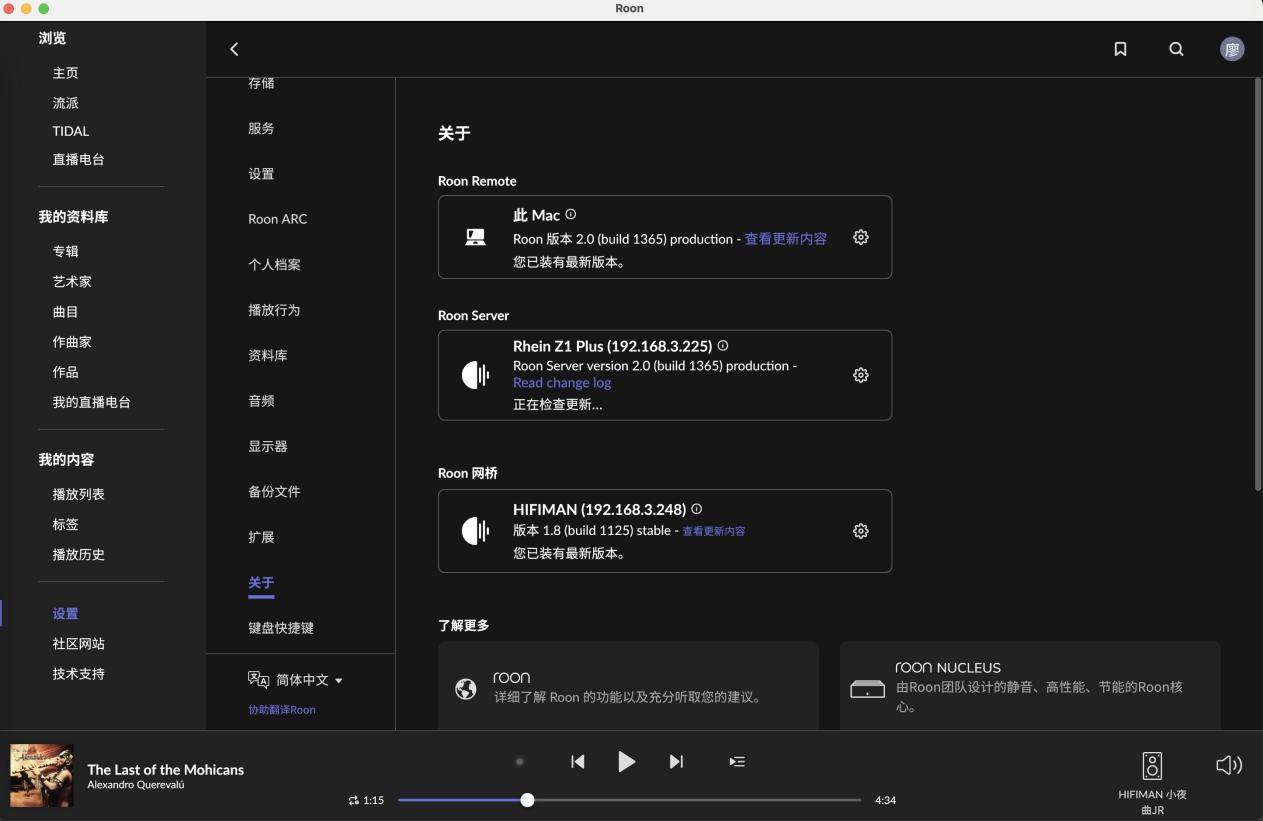Show info icon next to HIFIMAN (192.168.3.248)
This screenshot has width=1263, height=821.
697,508
